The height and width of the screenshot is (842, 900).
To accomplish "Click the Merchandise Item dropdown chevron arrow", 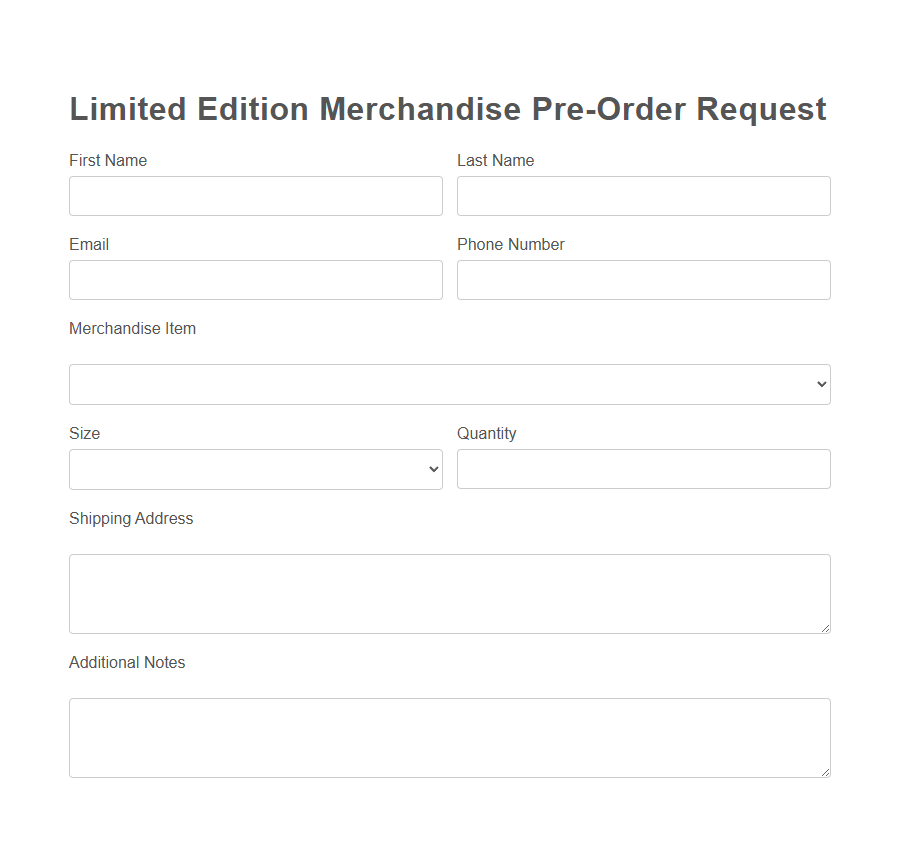I will click(x=822, y=384).
